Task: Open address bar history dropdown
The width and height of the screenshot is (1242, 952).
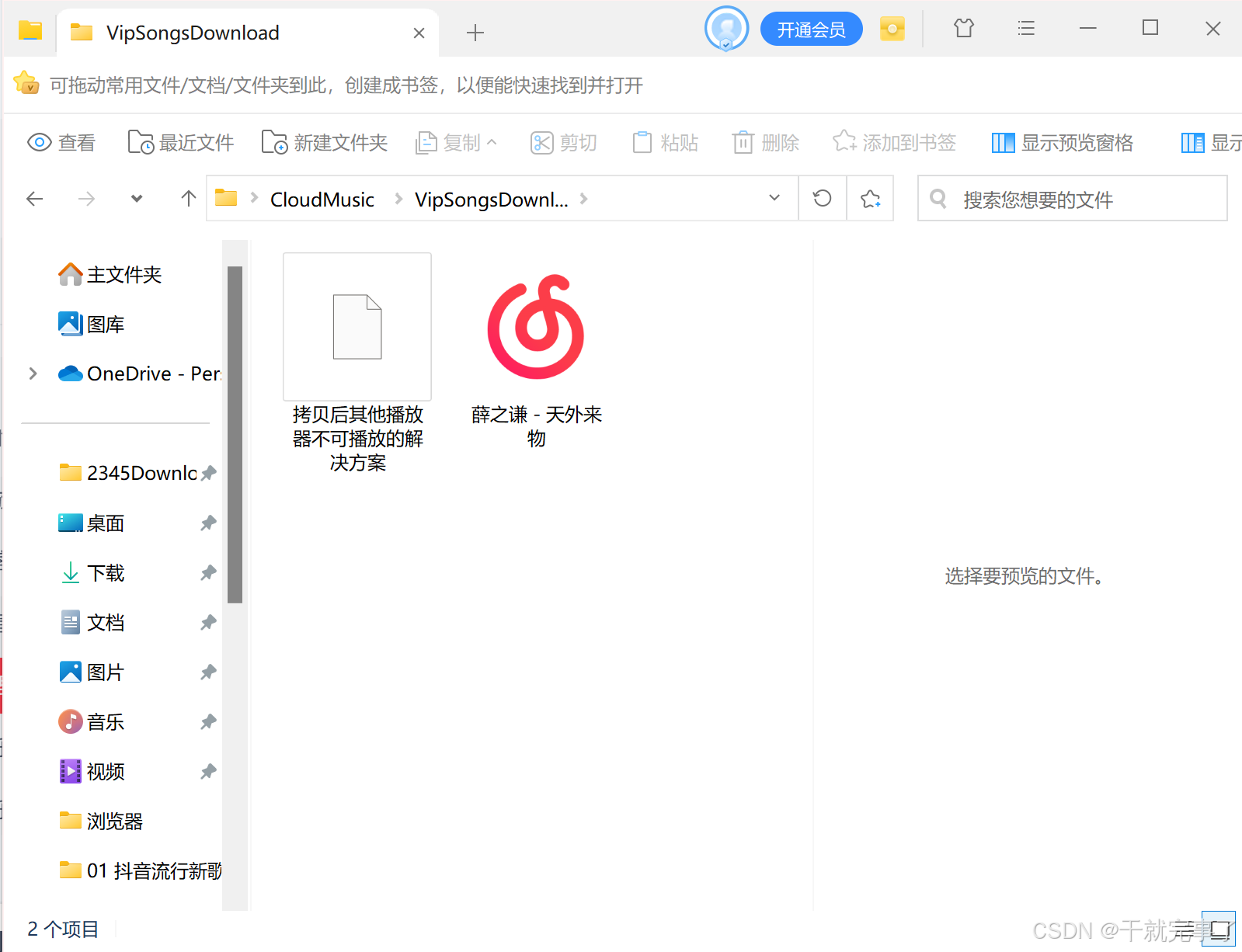Action: [x=774, y=198]
